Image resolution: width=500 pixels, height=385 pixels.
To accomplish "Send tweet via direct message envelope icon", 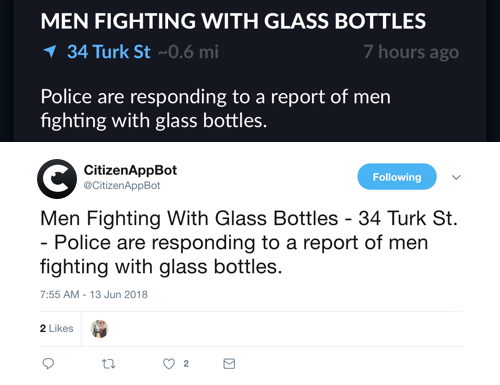I will pos(229,364).
